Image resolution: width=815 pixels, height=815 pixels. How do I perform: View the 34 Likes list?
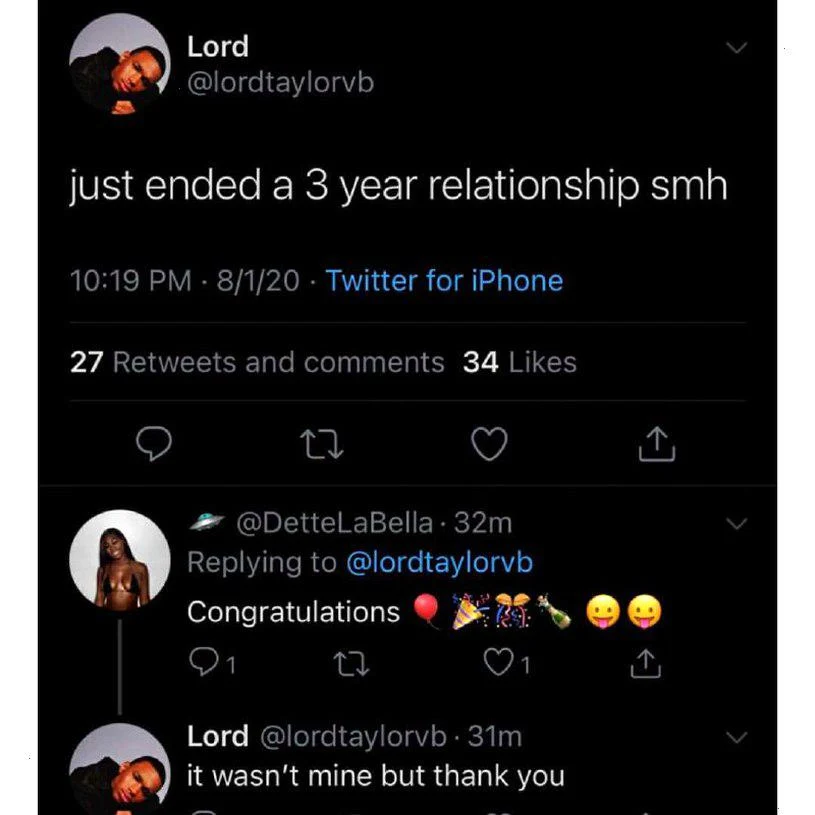tap(520, 362)
